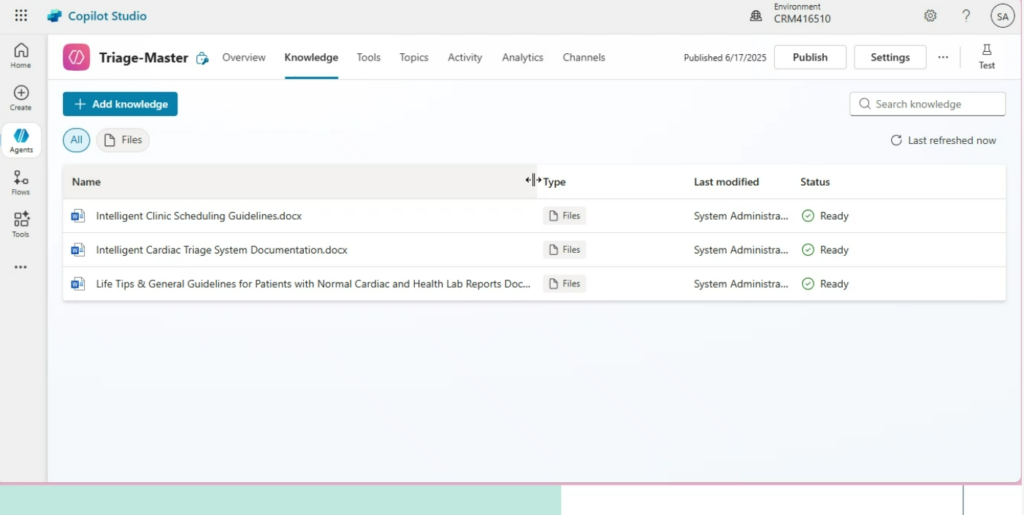Open Agents in sidebar
Image resolution: width=1024 pixels, height=515 pixels.
[x=21, y=140]
